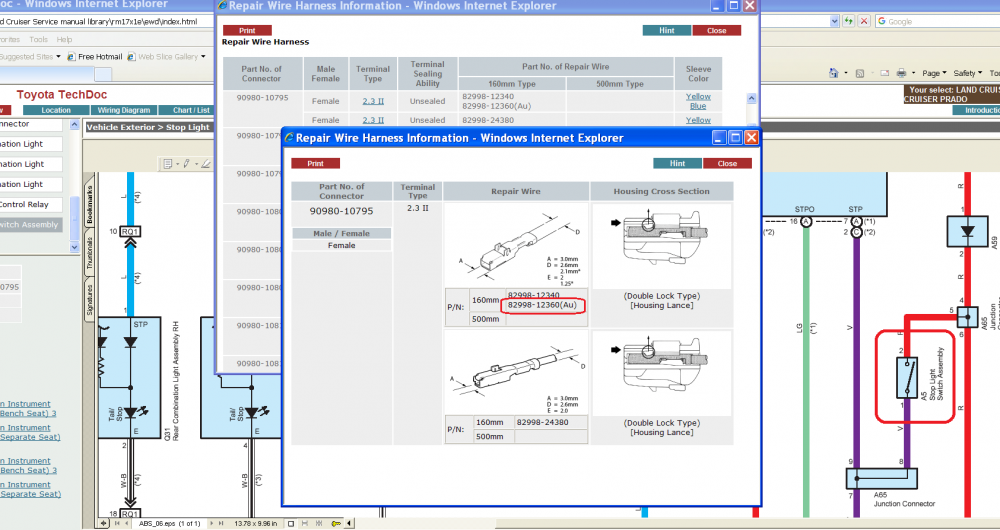Select the Switch Assembly item in left list
The width and height of the screenshot is (1000, 530).
31,225
